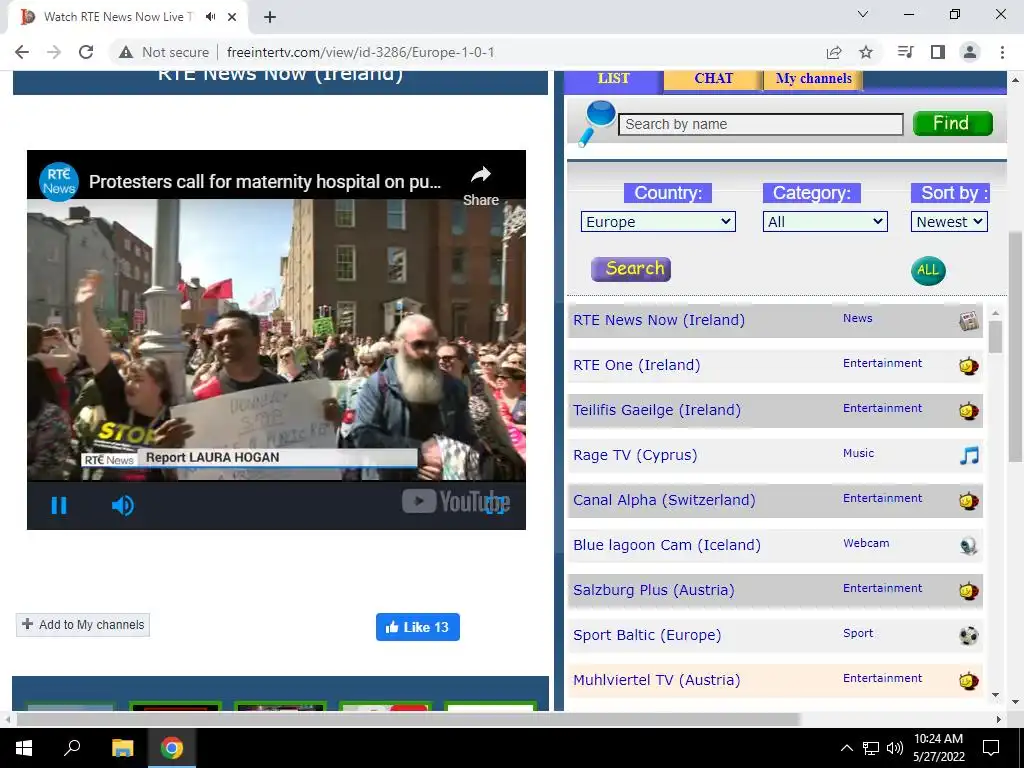
Task: Click entertainment icon for Salzburg Plus
Action: [x=968, y=591]
